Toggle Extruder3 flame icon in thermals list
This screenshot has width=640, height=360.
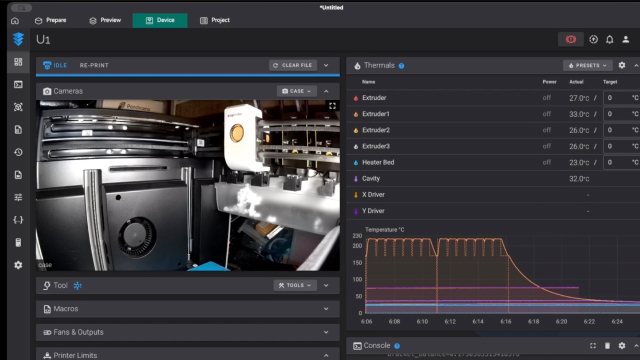(x=356, y=146)
